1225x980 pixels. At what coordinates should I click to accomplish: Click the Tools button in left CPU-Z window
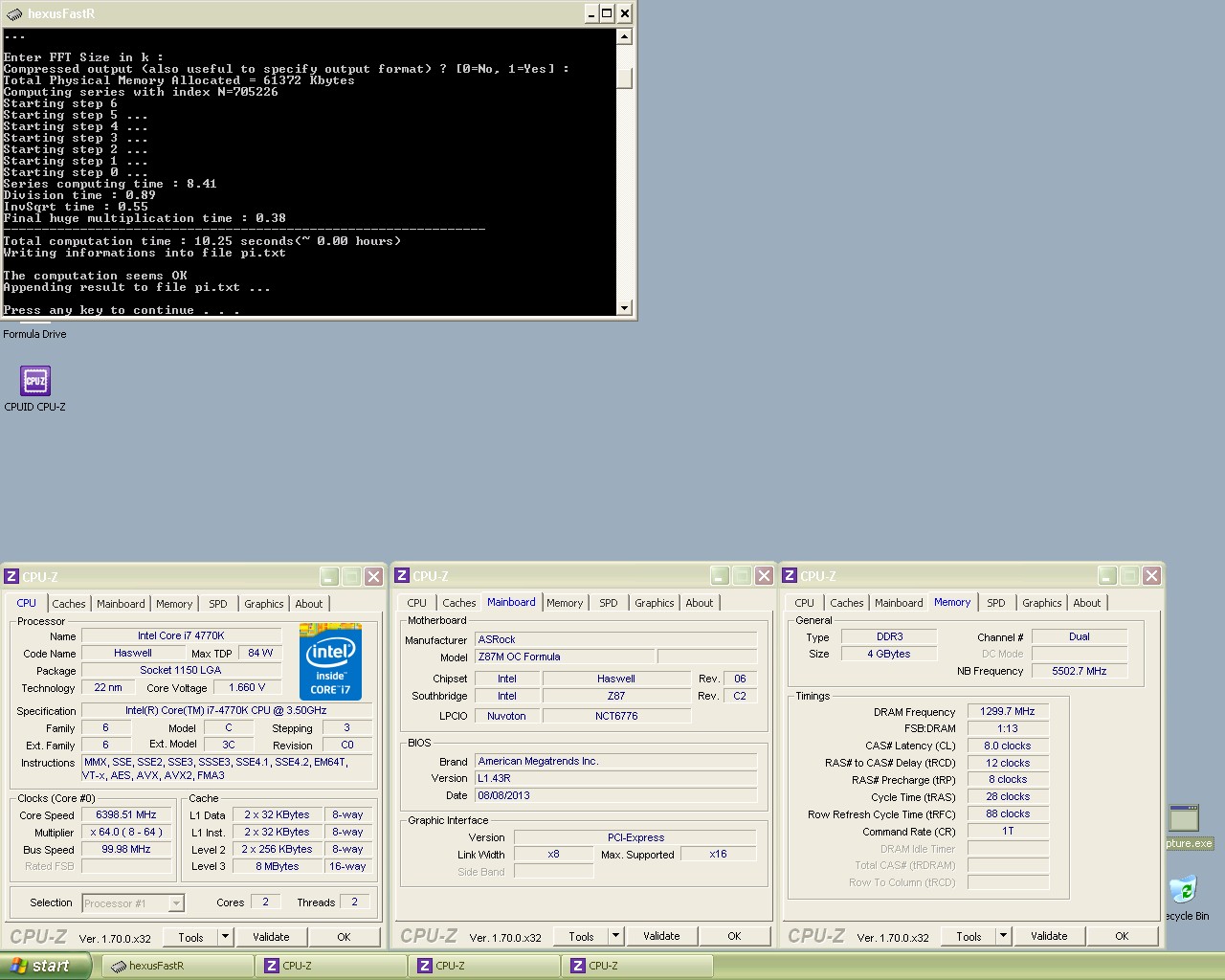point(190,937)
